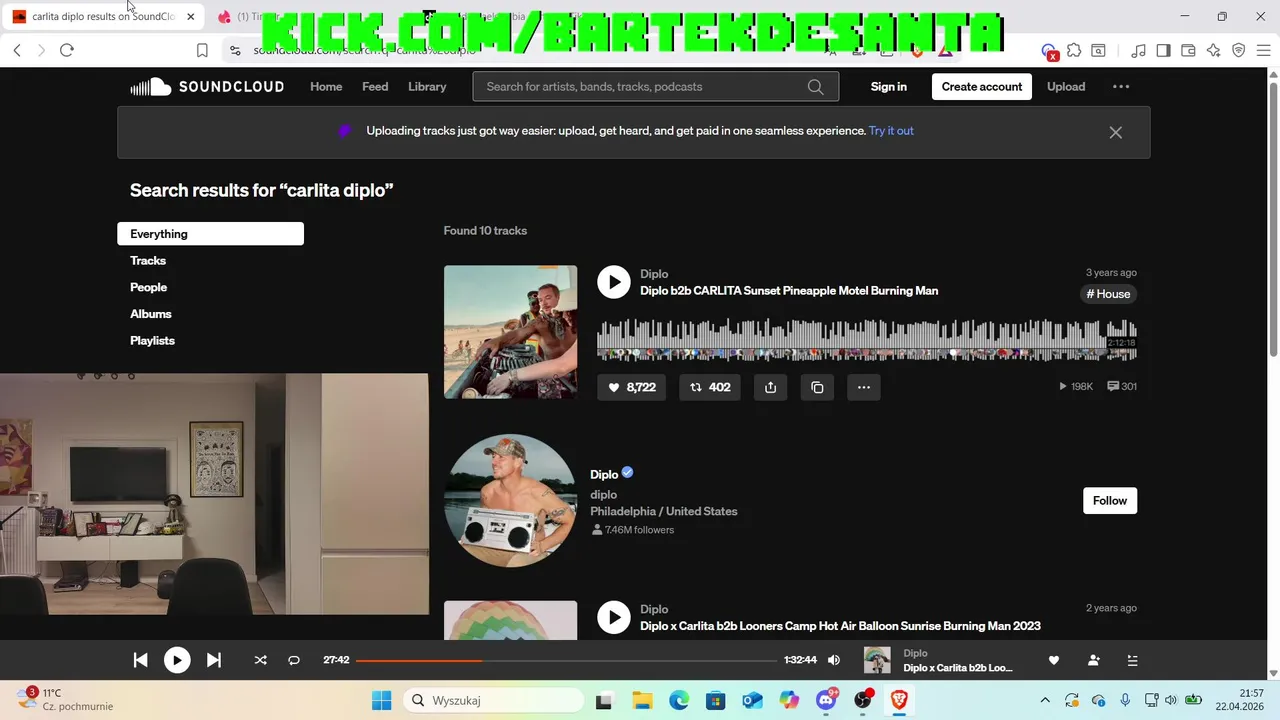Image resolution: width=1280 pixels, height=720 pixels.
Task: Seek within the Pineapple Motel waveform
Action: [x=867, y=340]
